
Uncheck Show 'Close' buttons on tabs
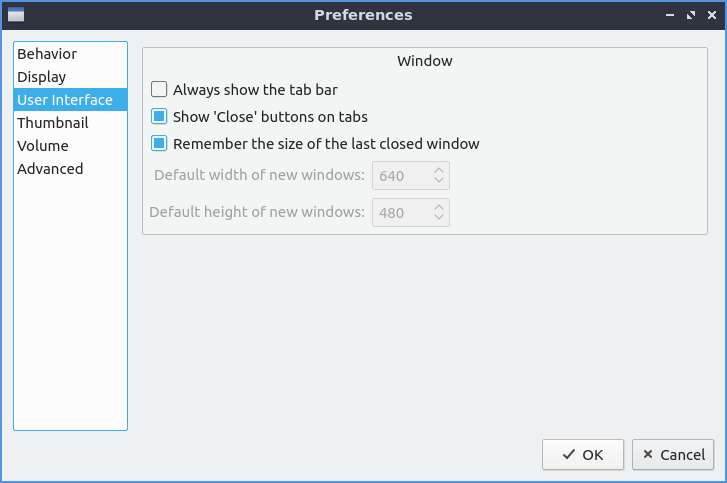point(159,117)
